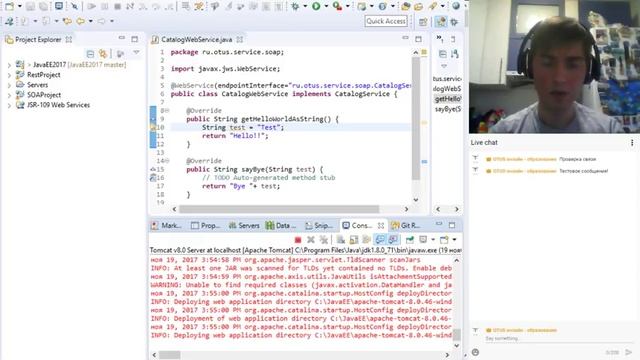Open the Run button dropdown arrow
Screen dimensions: 640x360
[326, 6]
